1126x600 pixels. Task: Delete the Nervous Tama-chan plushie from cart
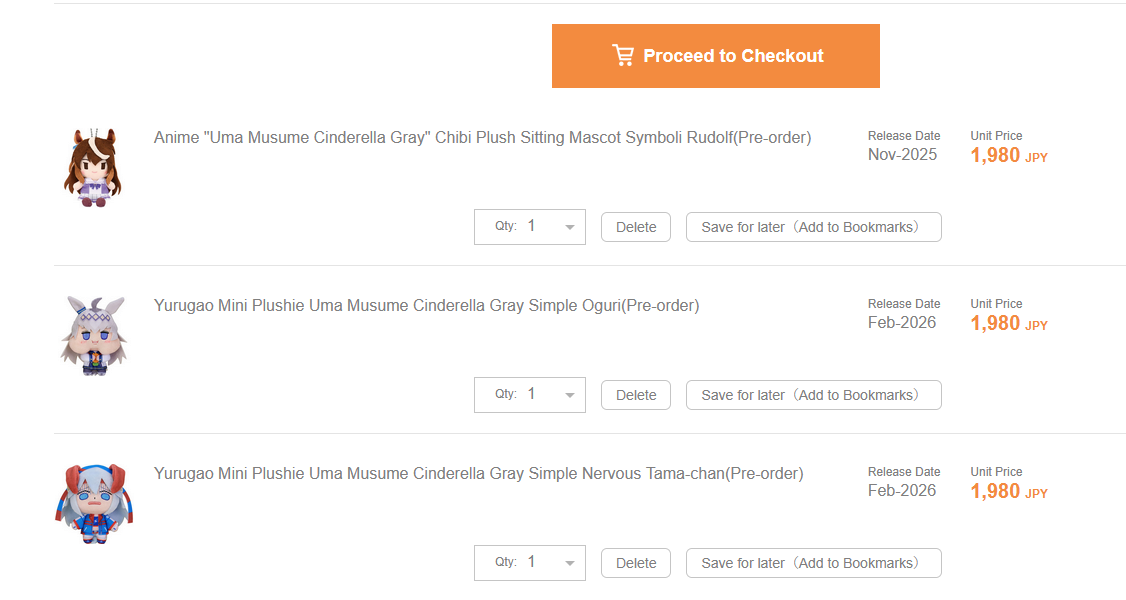(x=636, y=563)
